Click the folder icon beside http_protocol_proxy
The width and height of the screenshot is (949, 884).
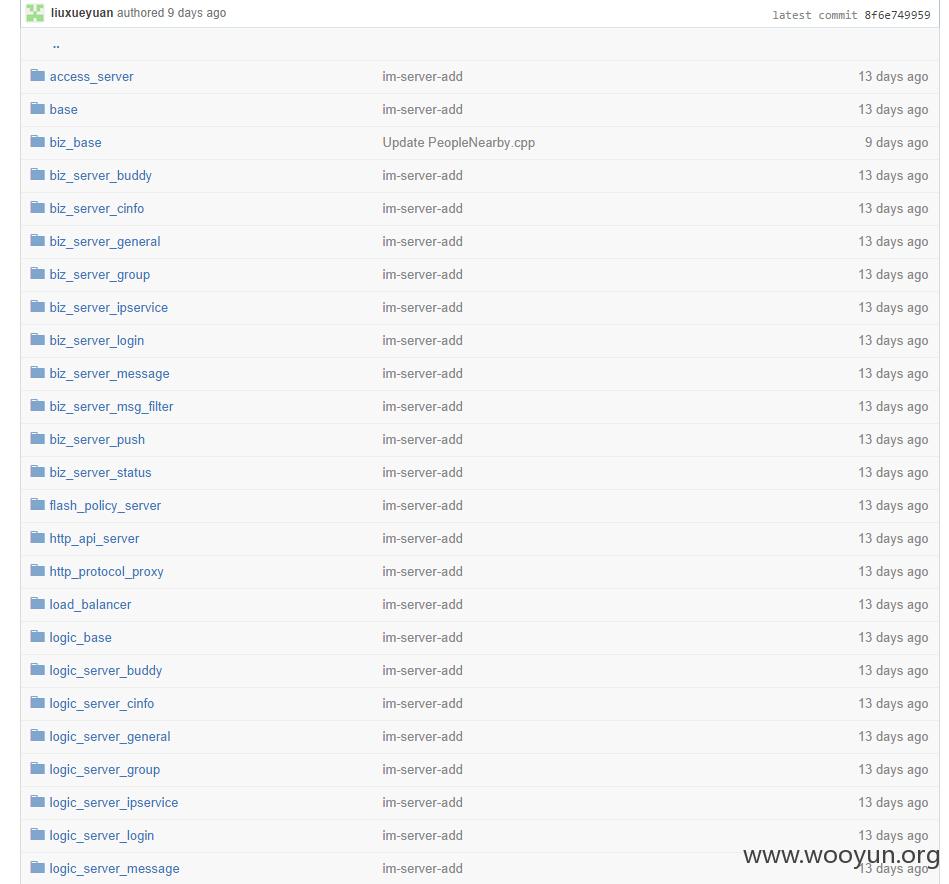[x=38, y=570]
